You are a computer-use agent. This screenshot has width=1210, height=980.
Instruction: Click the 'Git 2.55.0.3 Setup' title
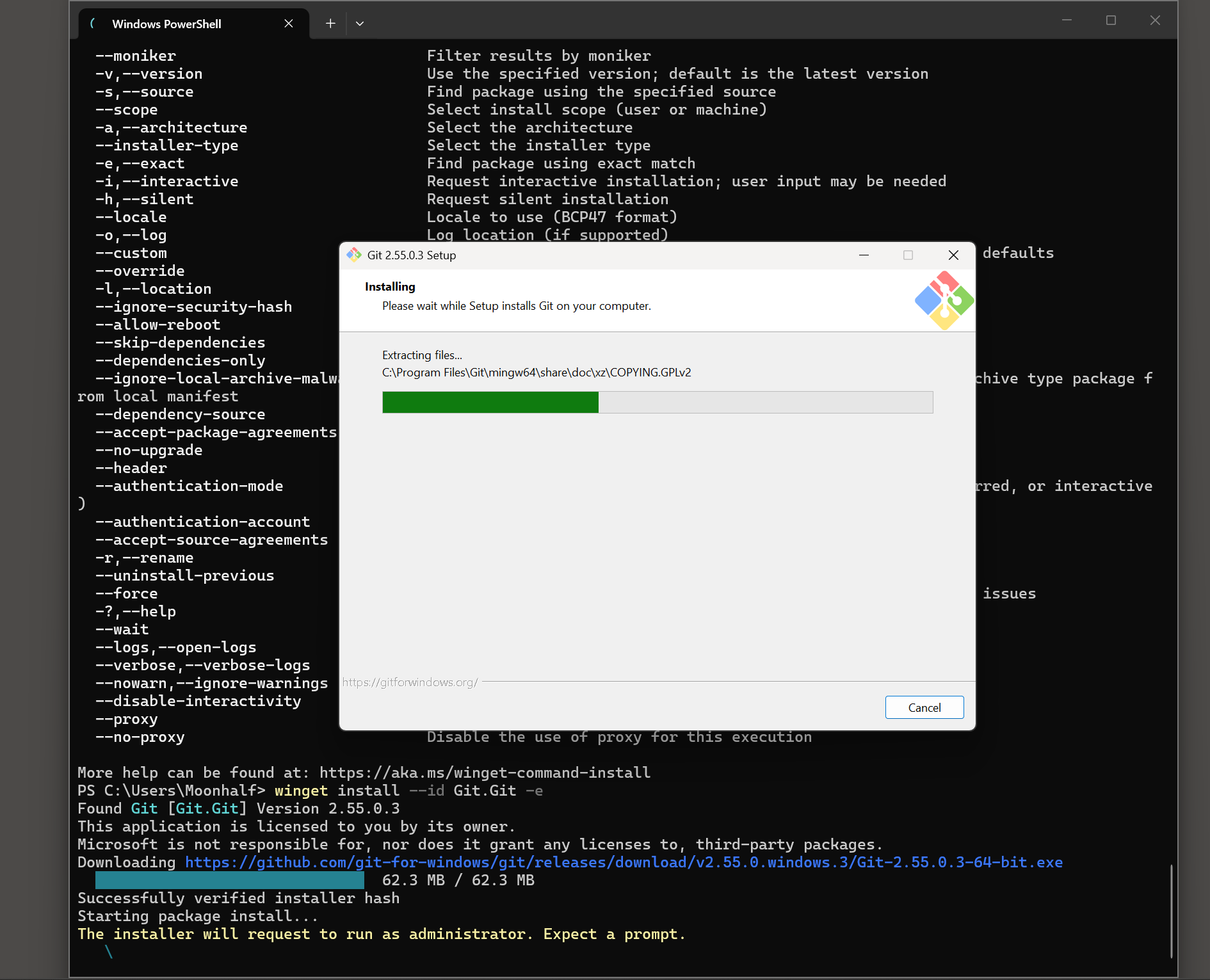click(412, 255)
